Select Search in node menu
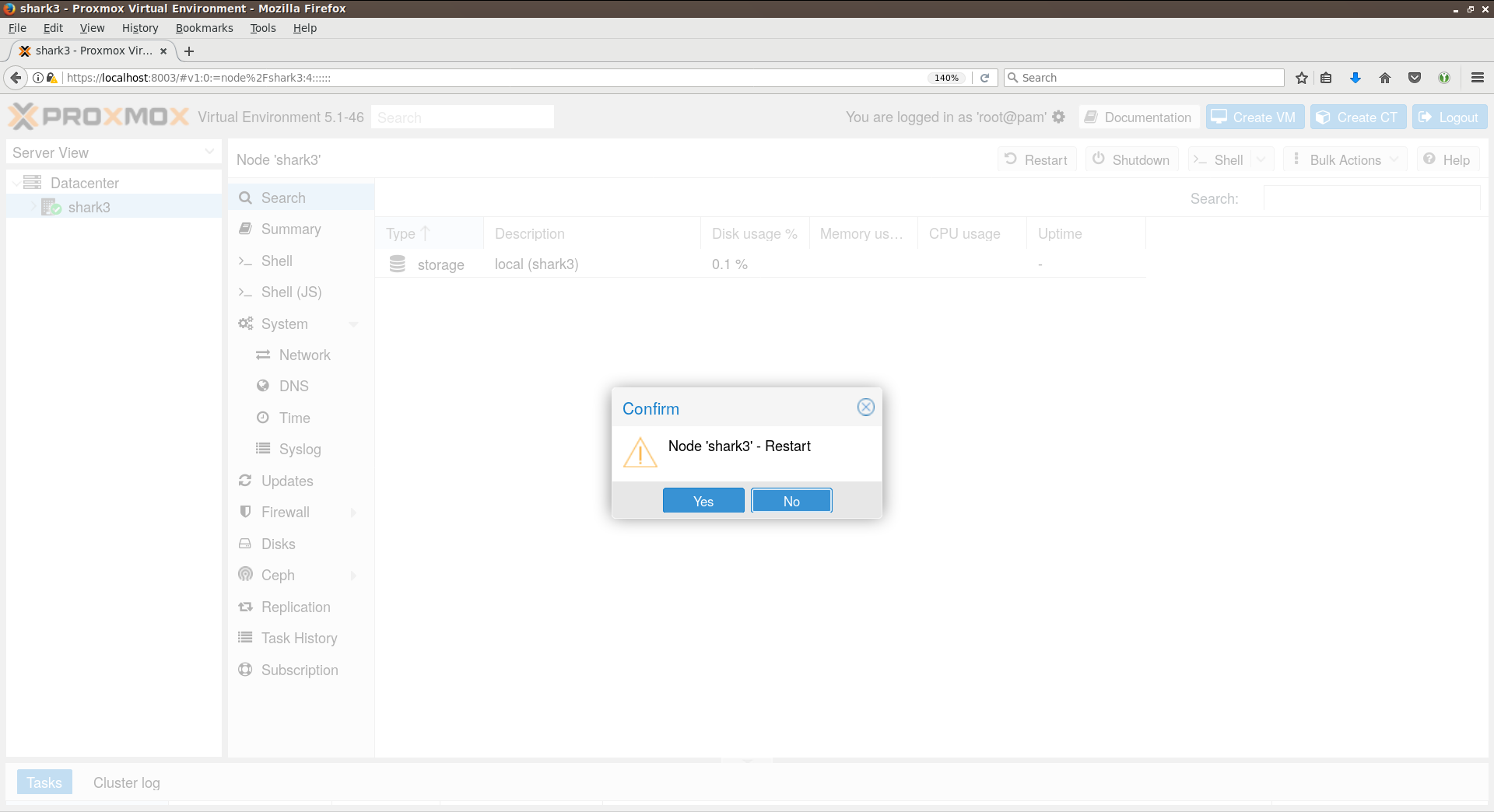Image resolution: width=1494 pixels, height=812 pixels. point(301,198)
